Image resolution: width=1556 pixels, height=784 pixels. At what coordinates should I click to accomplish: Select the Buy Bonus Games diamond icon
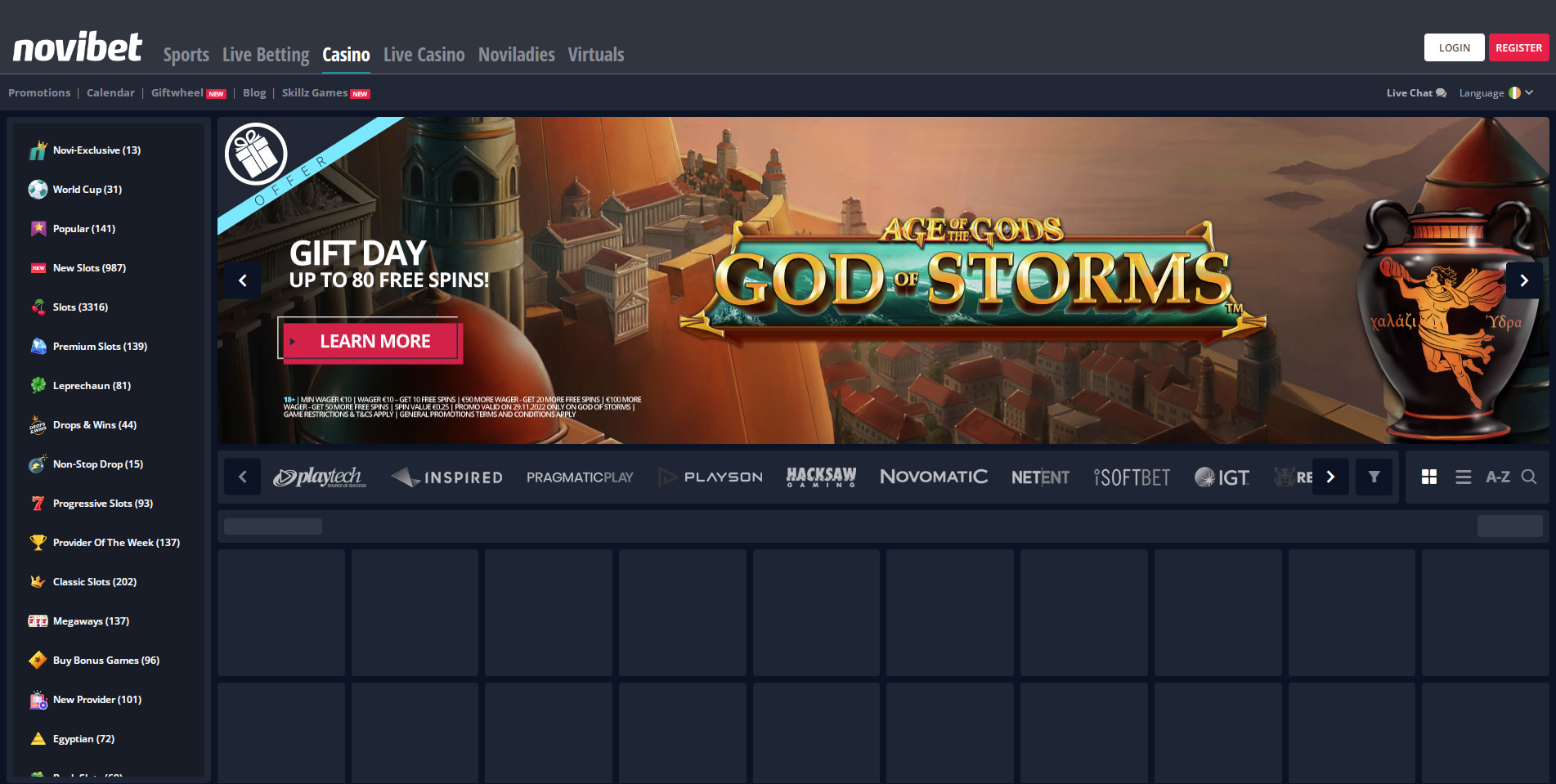pos(38,661)
